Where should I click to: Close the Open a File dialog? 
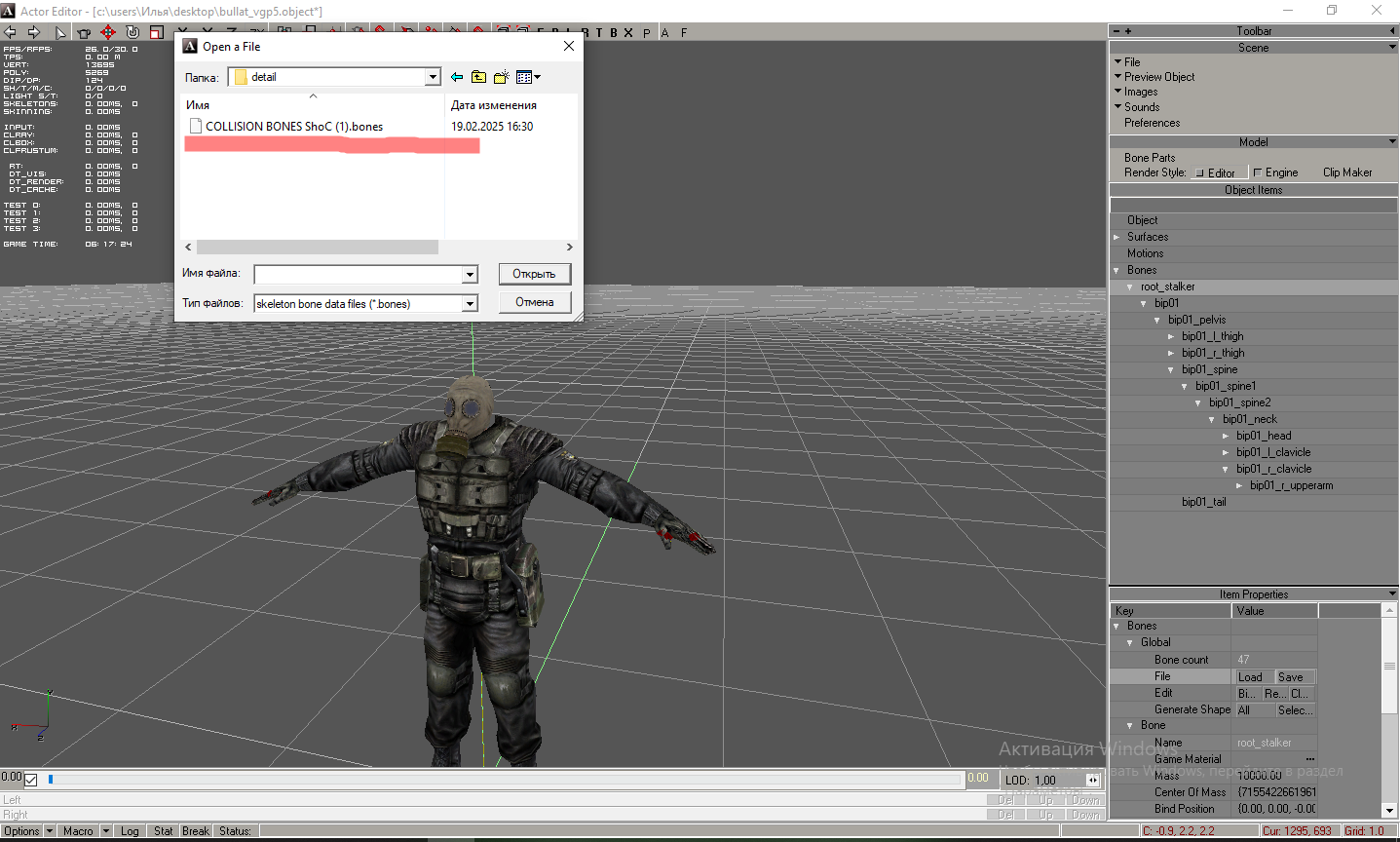(569, 46)
